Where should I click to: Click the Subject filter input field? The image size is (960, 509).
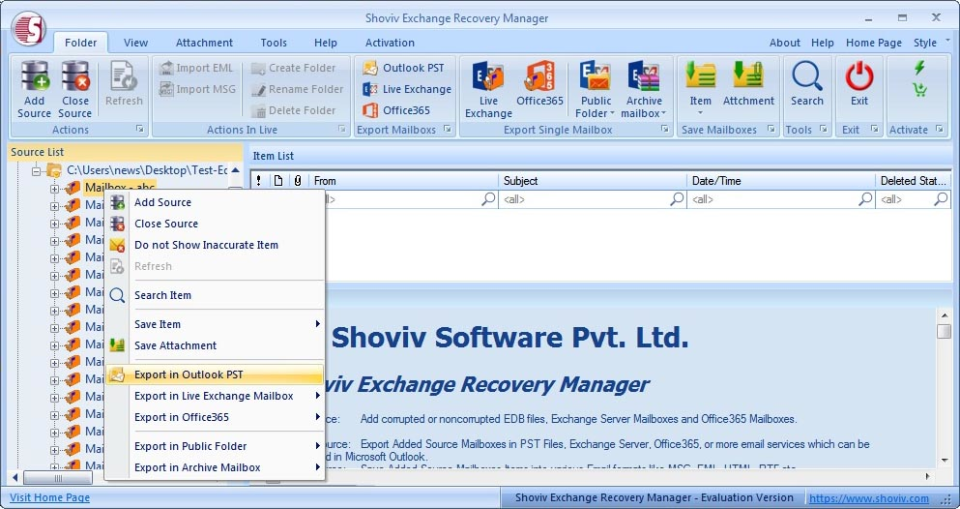pyautogui.click(x=592, y=199)
